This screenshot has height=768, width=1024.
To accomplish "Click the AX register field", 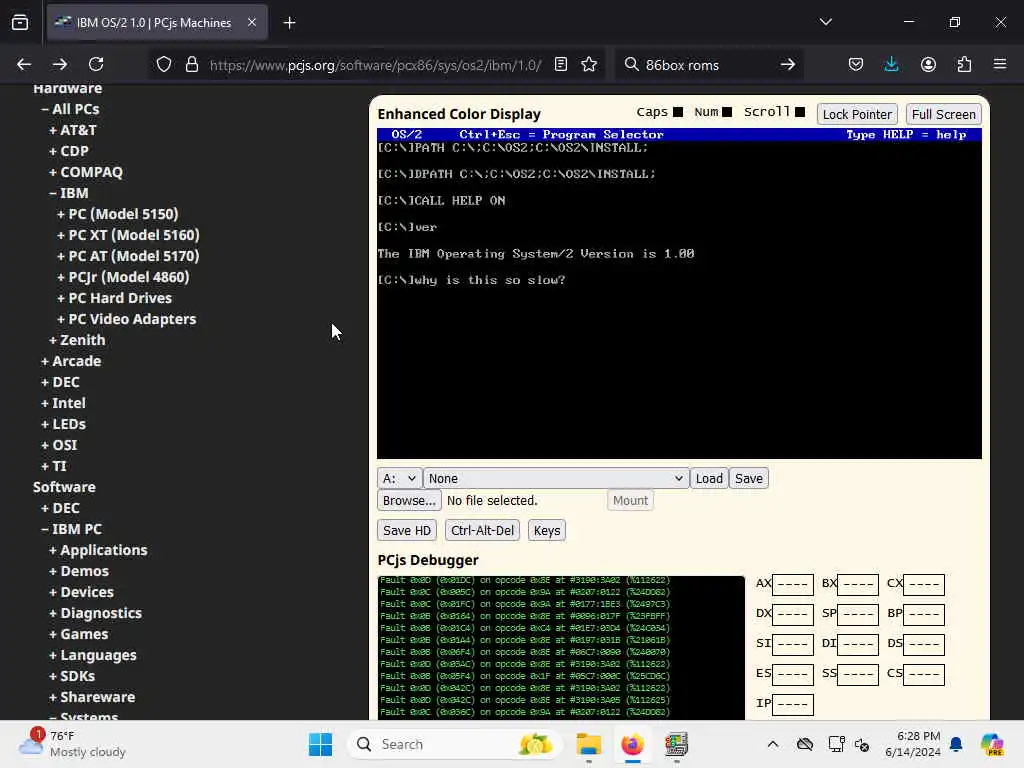I will tap(793, 584).
